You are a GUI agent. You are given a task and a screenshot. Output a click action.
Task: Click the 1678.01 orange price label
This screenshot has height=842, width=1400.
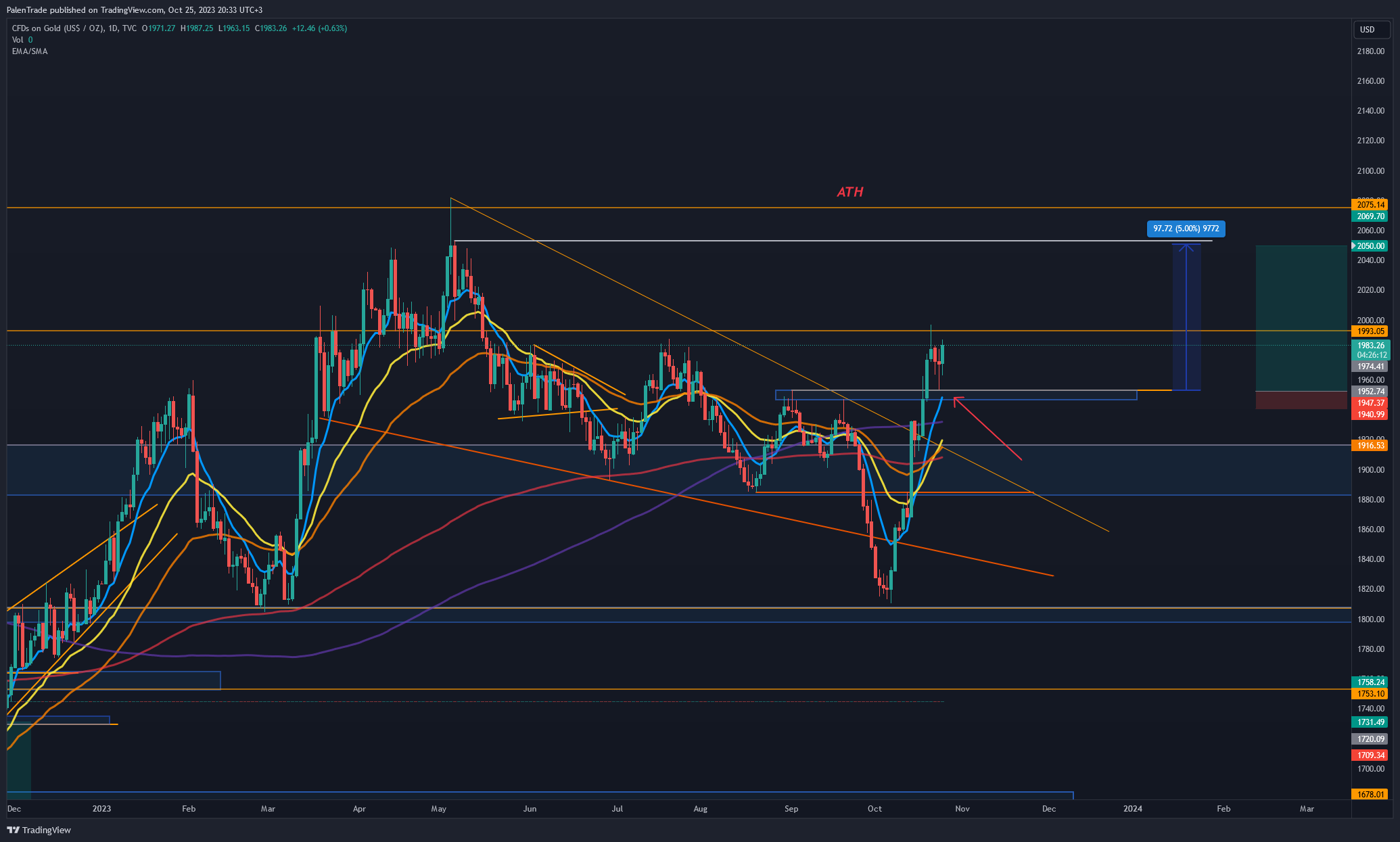[x=1370, y=795]
